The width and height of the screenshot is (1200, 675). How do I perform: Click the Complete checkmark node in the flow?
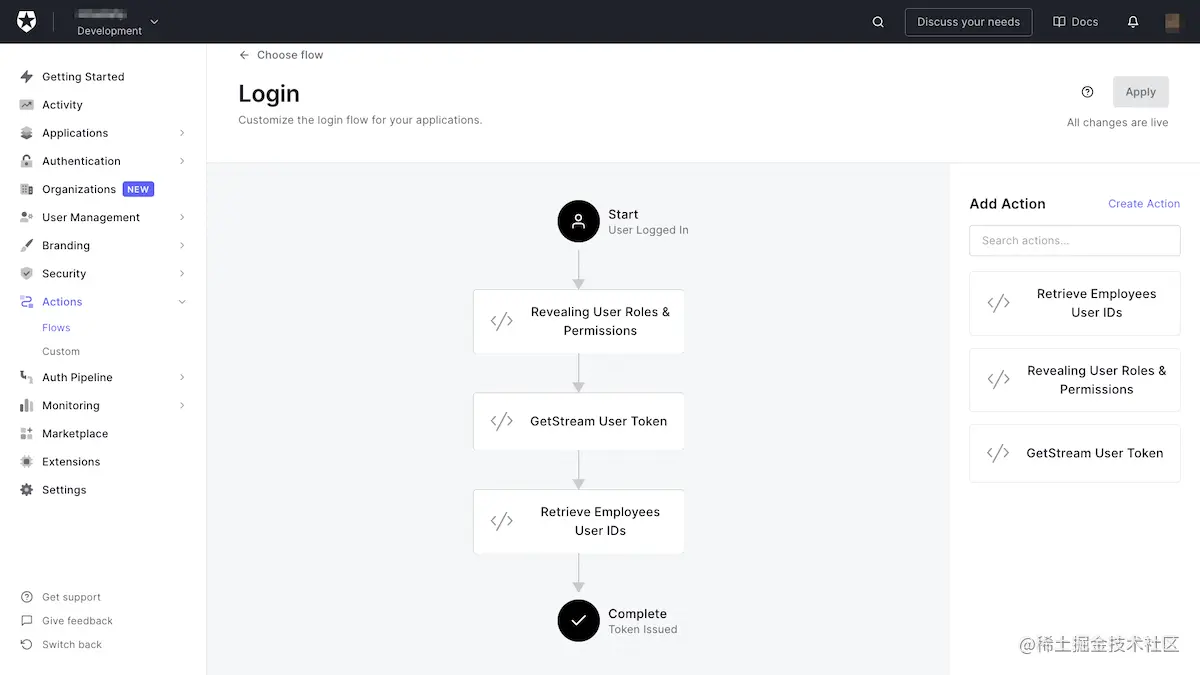pos(578,620)
